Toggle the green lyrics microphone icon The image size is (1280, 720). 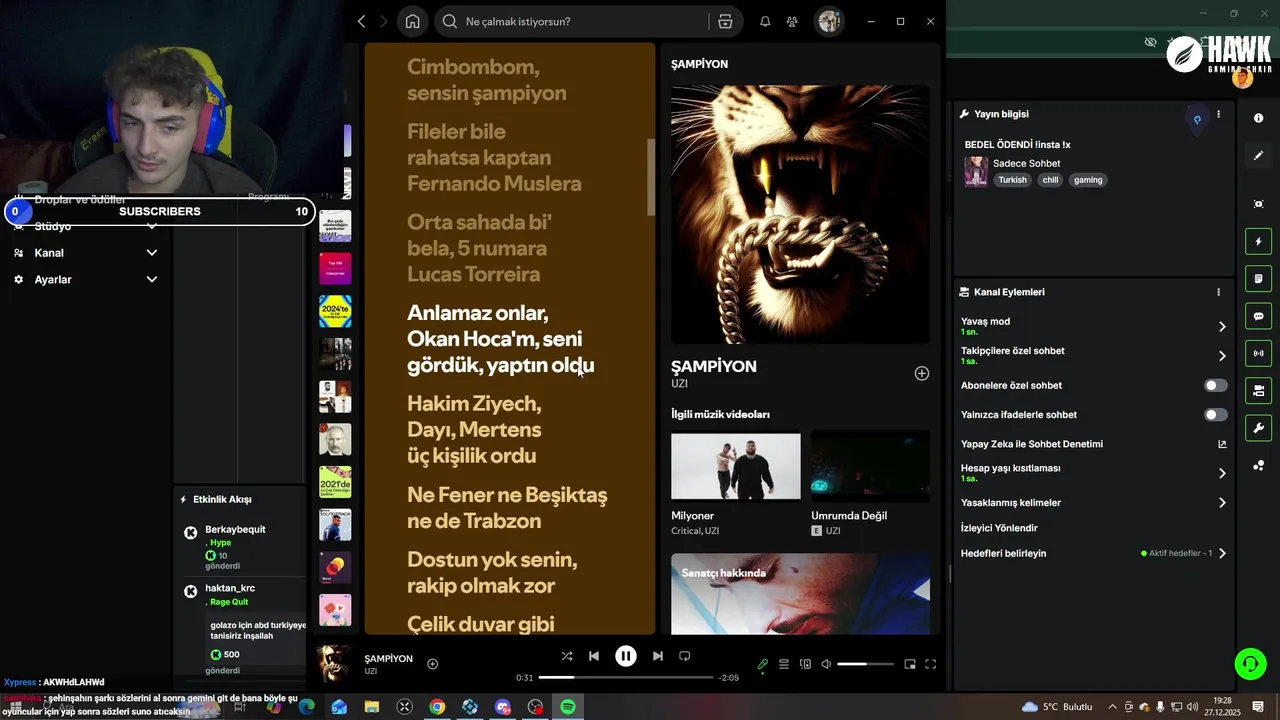pos(763,664)
